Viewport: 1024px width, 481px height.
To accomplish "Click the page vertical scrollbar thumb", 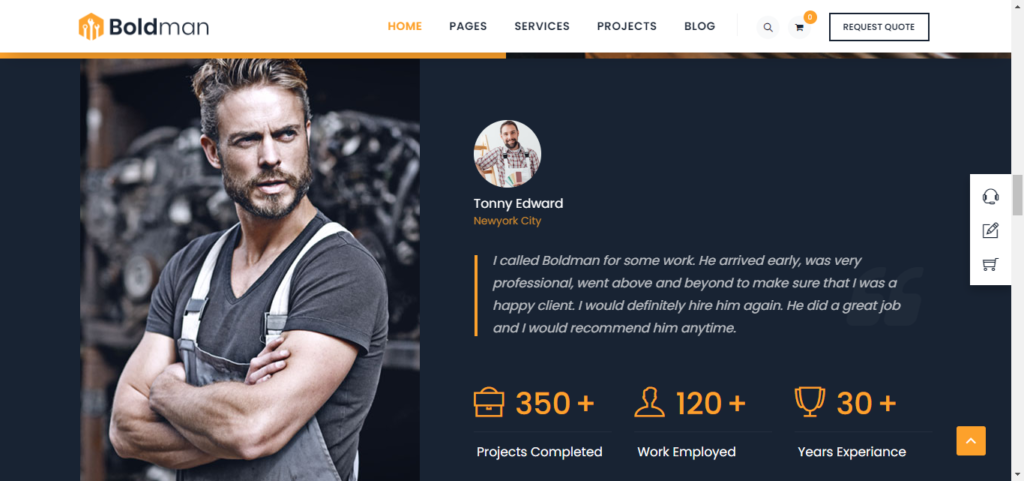I will [x=1017, y=194].
